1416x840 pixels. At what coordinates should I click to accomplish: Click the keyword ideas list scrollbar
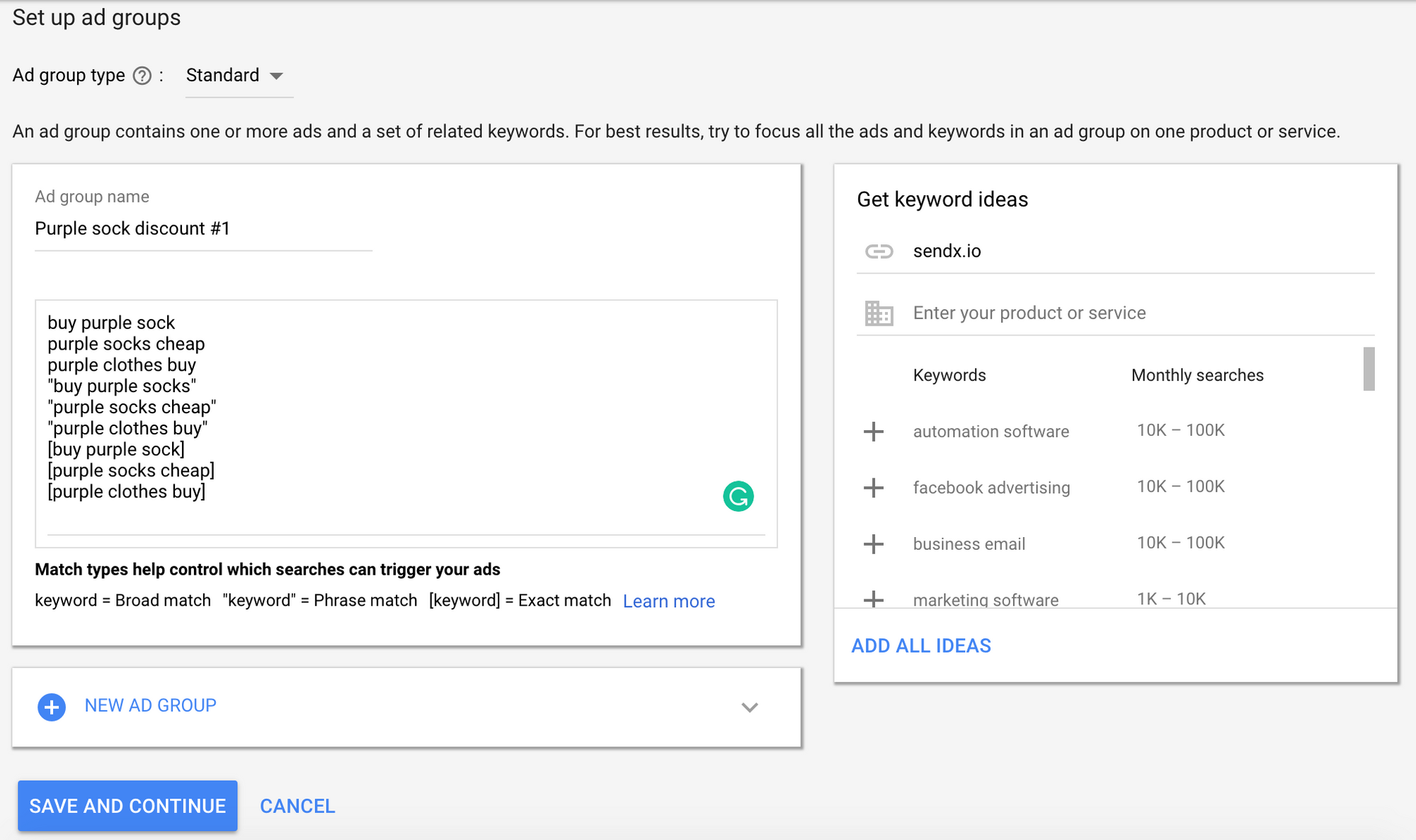(1369, 369)
